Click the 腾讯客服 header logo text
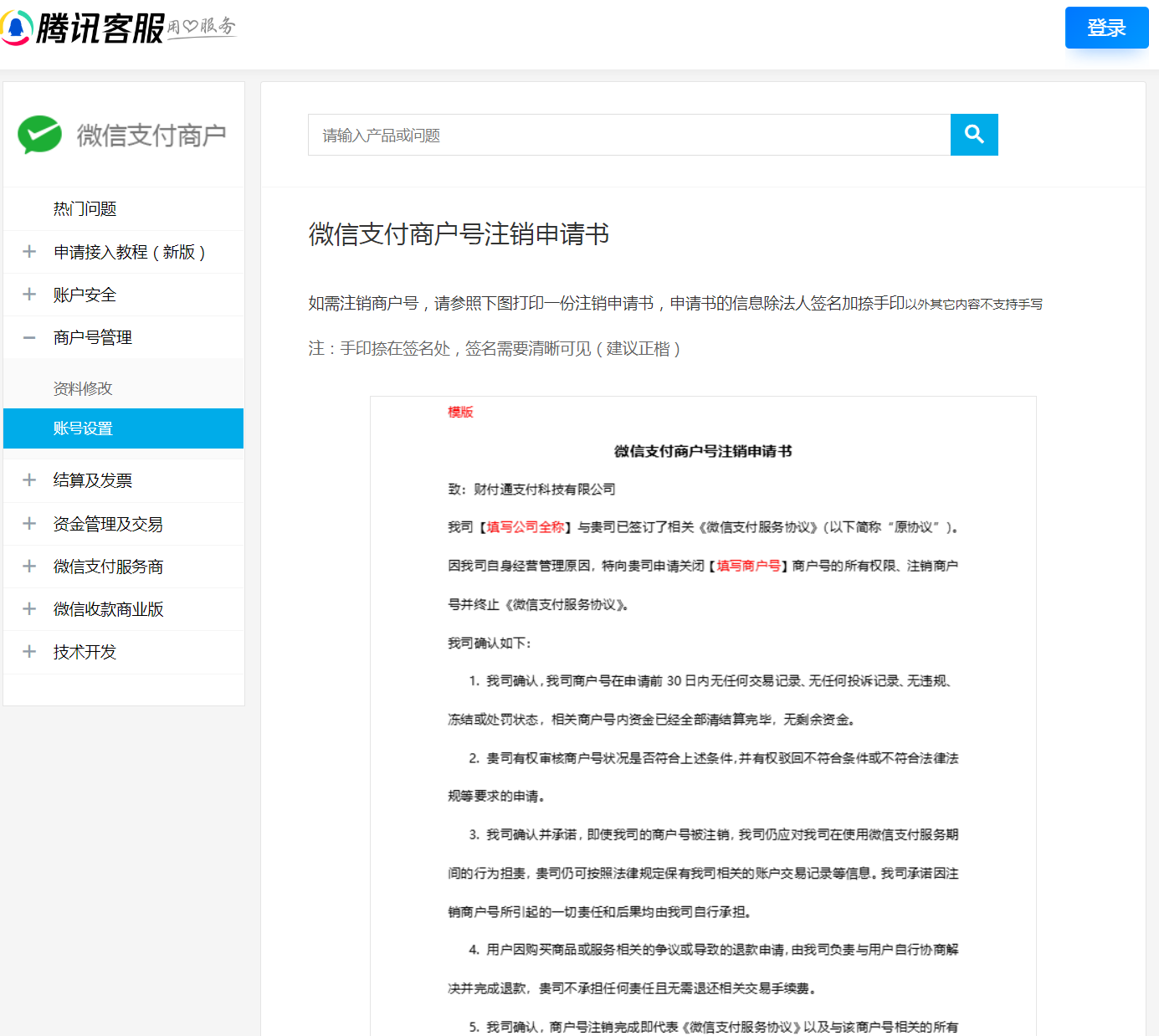 point(100,28)
